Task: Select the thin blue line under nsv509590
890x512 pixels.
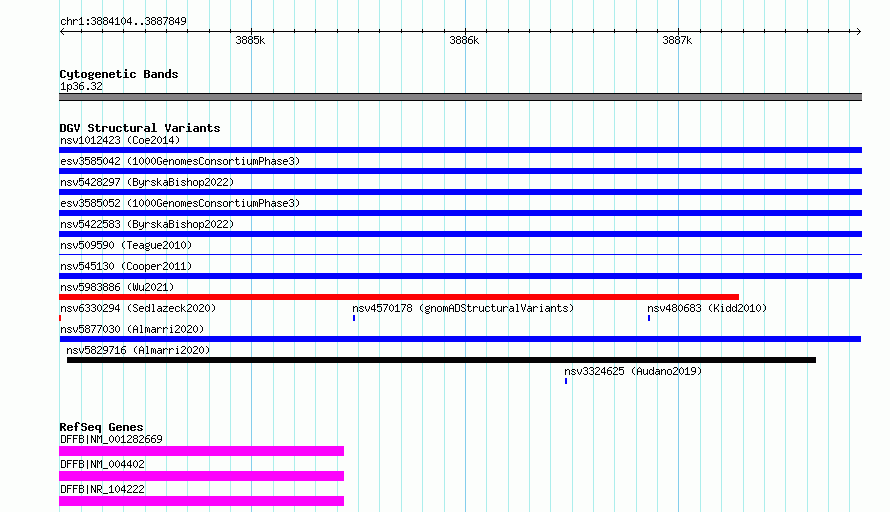Action: click(x=460, y=254)
